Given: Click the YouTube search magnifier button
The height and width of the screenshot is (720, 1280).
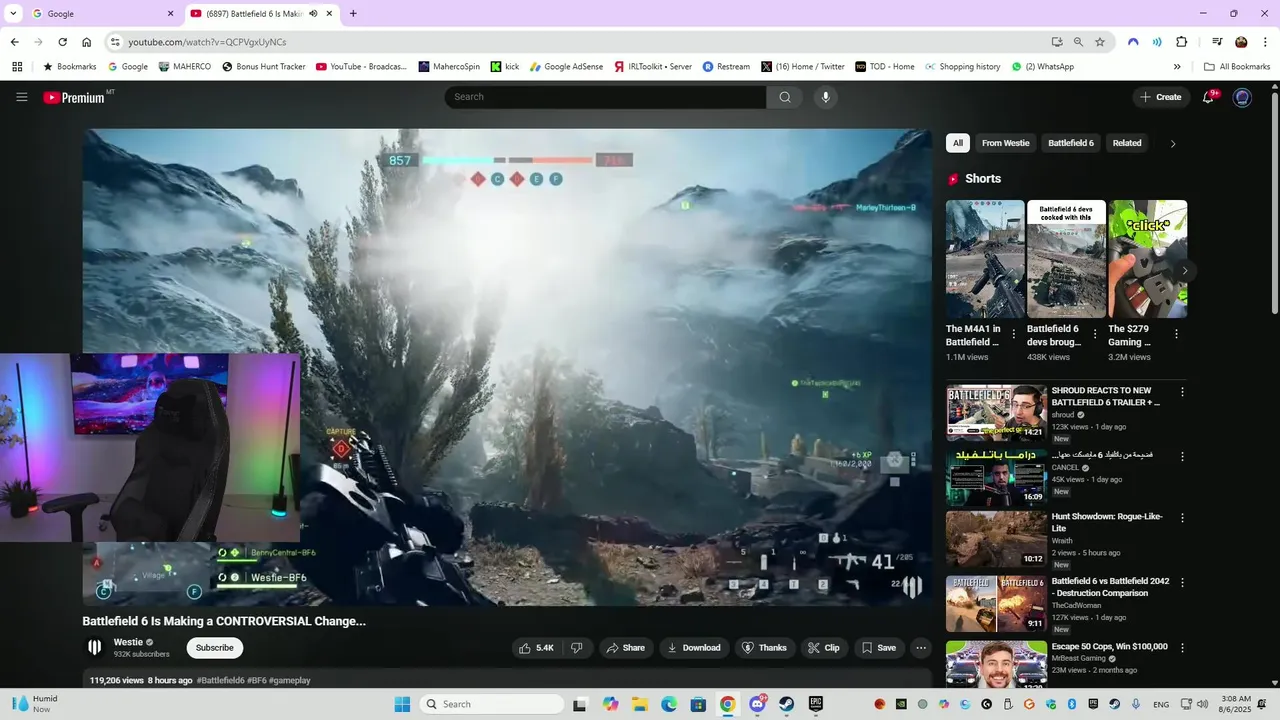Looking at the screenshot, I should (785, 97).
